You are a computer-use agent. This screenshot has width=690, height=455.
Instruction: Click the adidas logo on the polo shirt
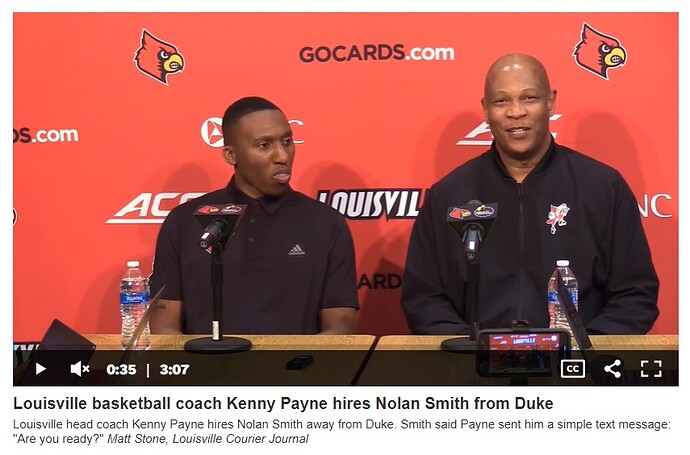tap(297, 250)
